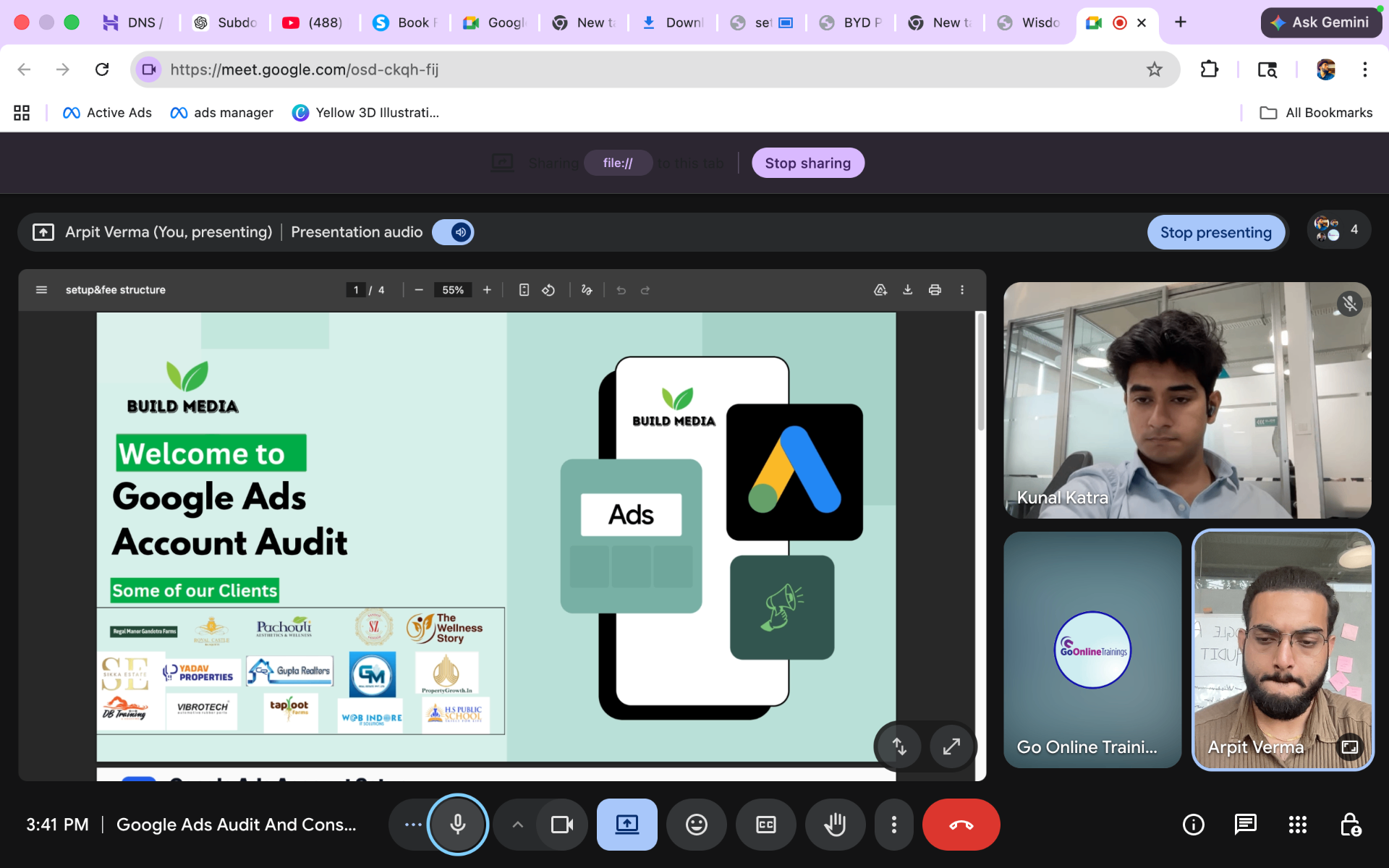Open the ads manager bookmark
1389x868 pixels.
[x=221, y=113]
